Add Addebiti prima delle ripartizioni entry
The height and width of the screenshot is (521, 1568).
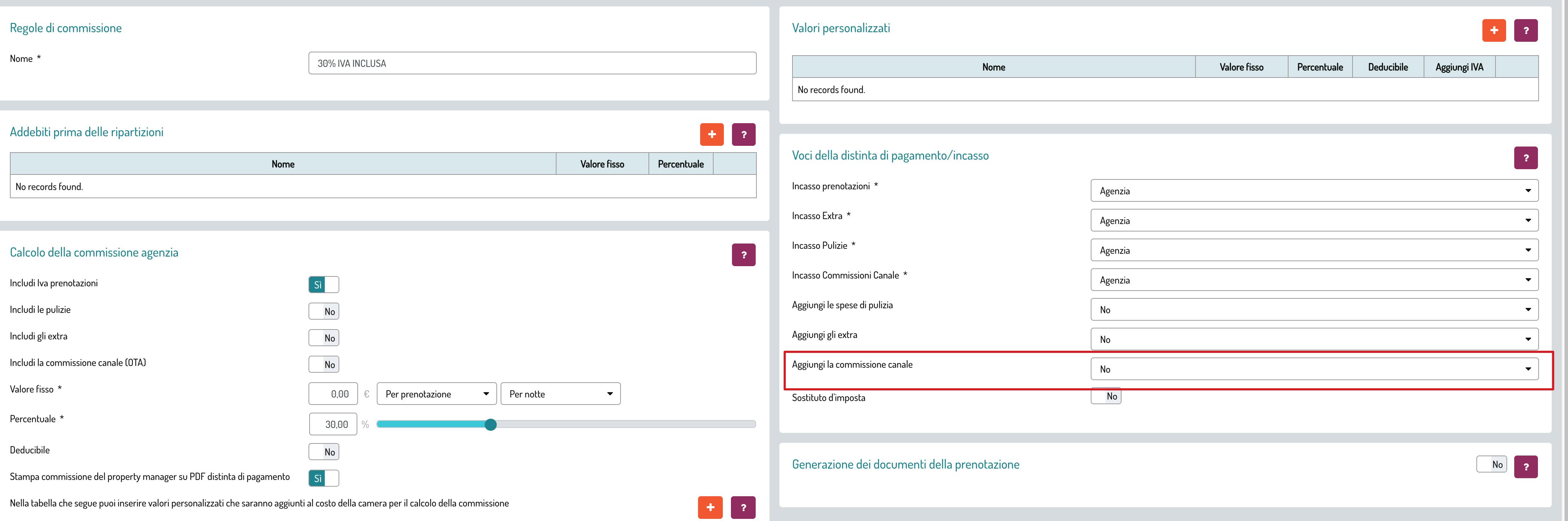(711, 134)
